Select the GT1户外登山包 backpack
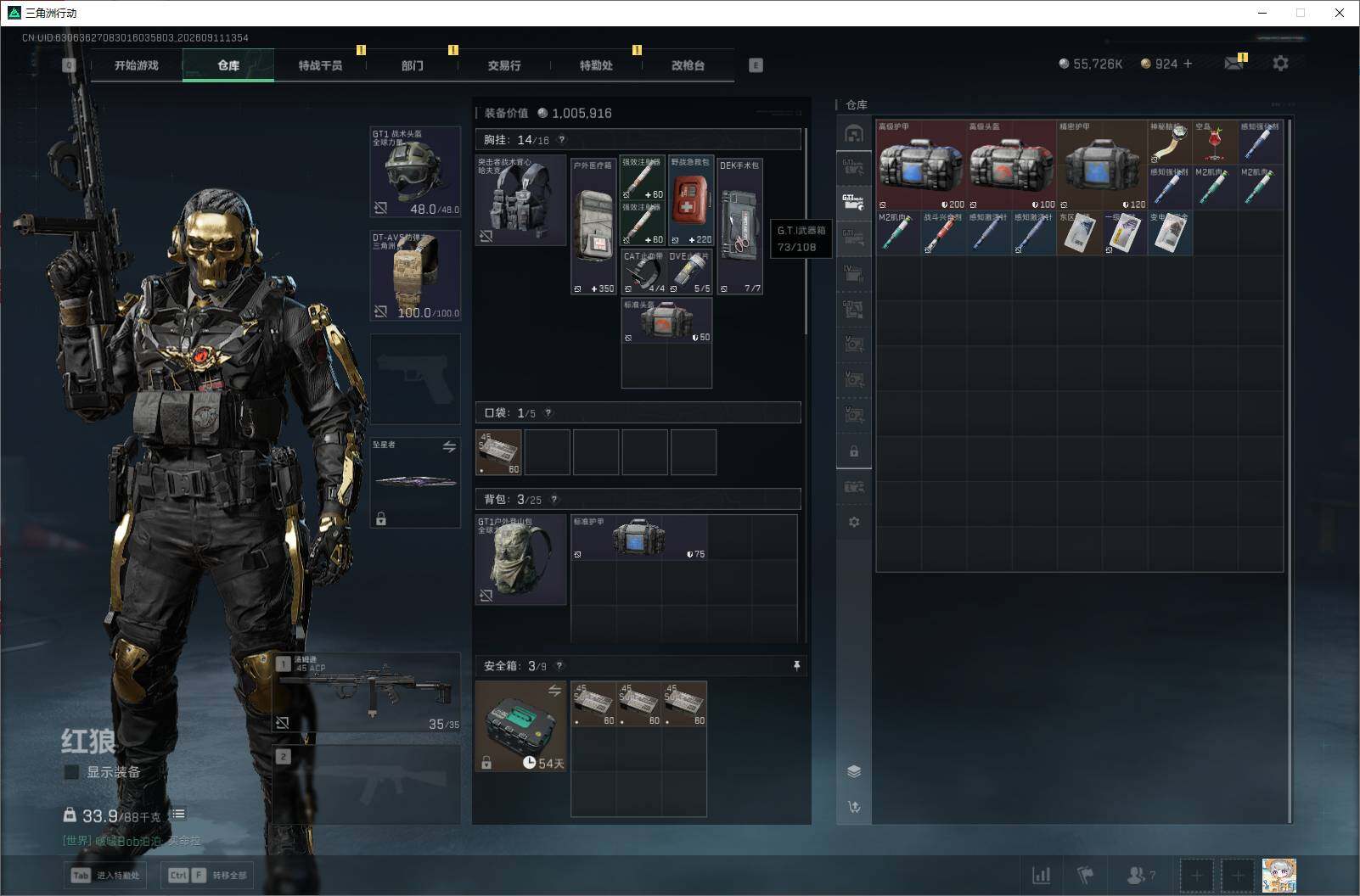This screenshot has height=896, width=1360. (x=520, y=560)
